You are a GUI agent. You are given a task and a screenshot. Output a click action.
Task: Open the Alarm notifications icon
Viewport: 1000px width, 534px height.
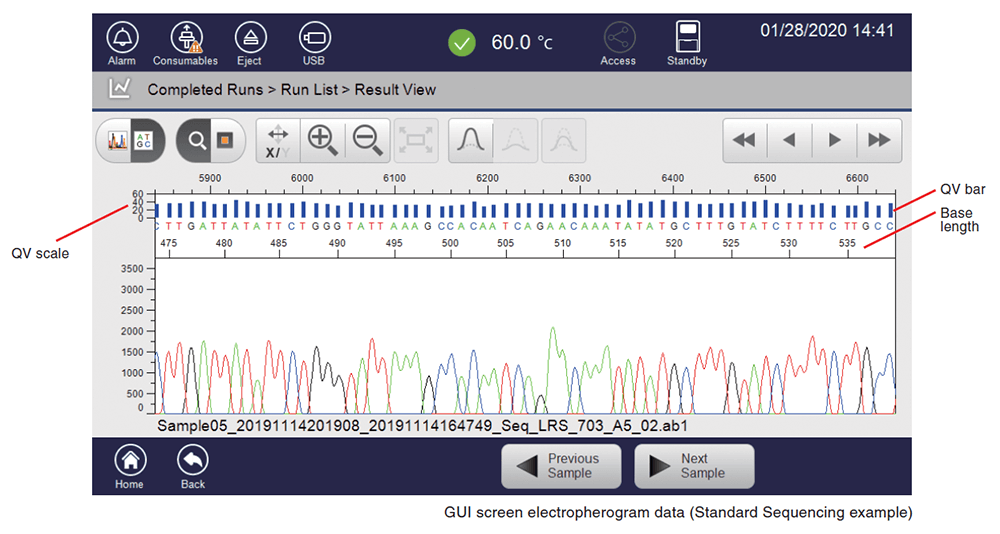122,39
